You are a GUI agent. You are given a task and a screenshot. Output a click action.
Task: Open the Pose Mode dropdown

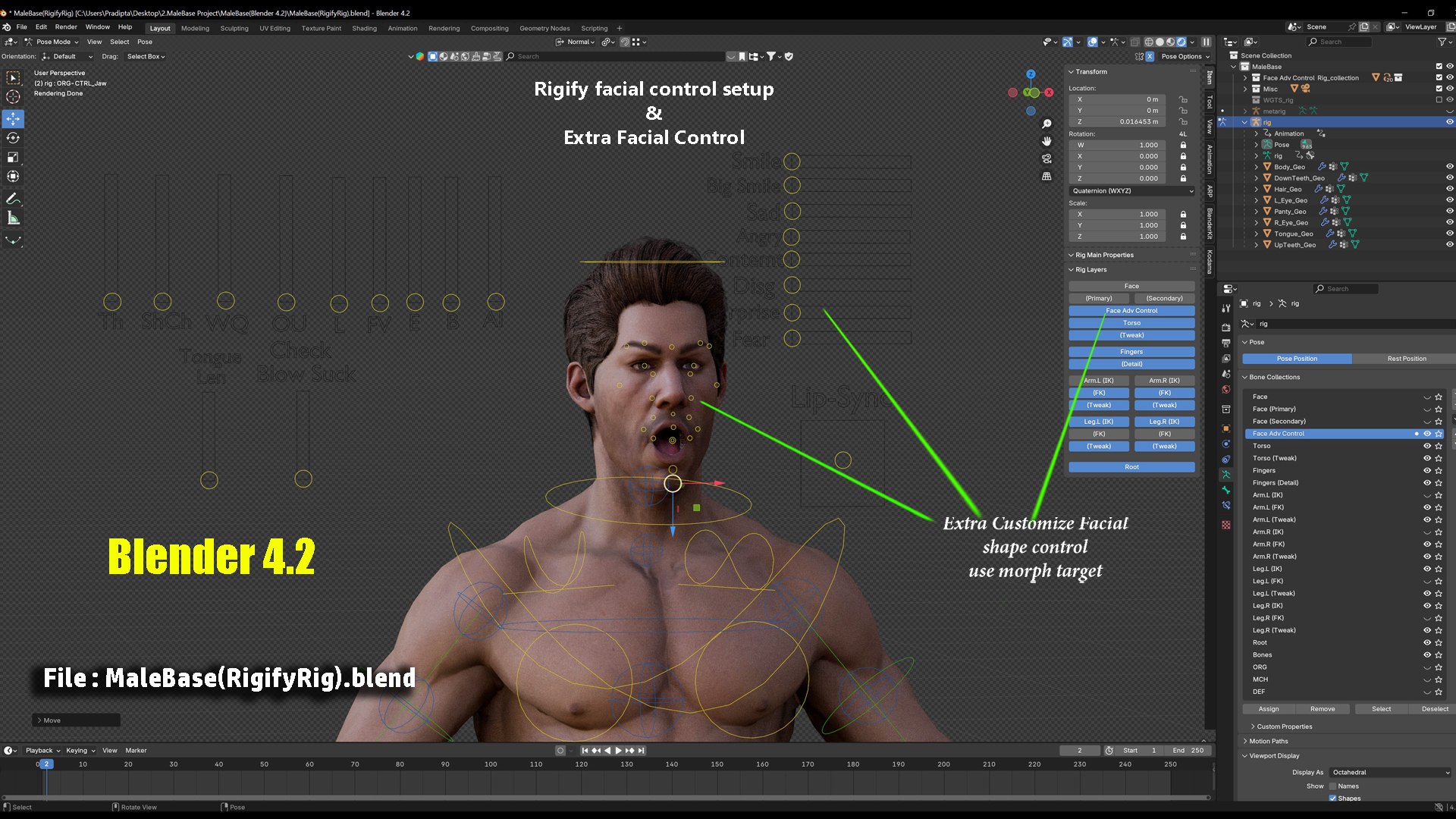click(x=52, y=42)
